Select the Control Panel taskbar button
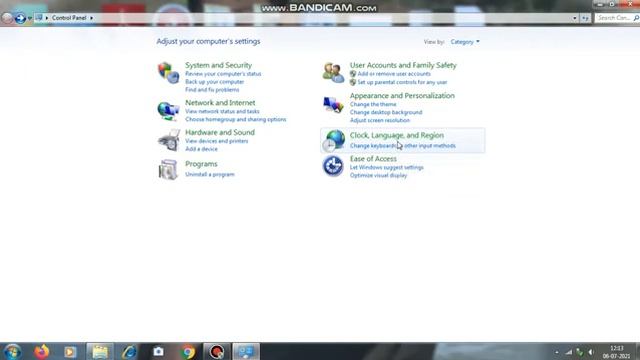Viewport: 640px width, 360px height. click(x=246, y=351)
